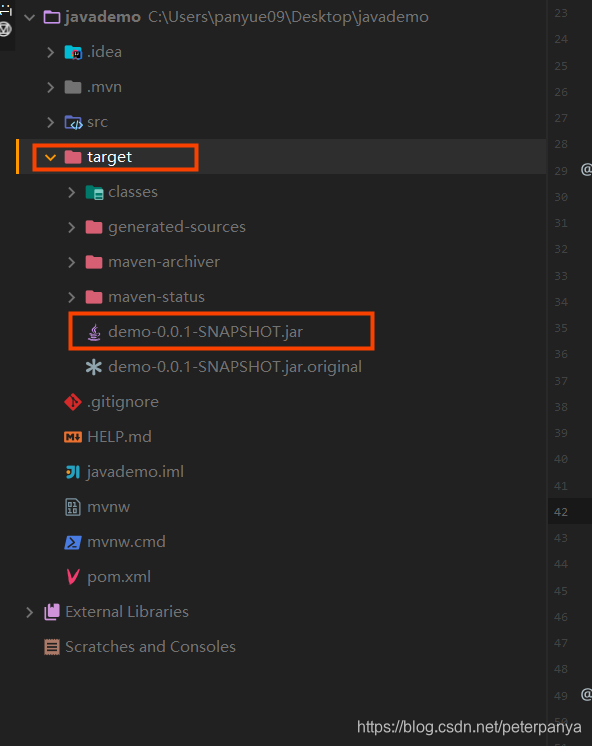Select the mvnw file name

click(x=109, y=507)
